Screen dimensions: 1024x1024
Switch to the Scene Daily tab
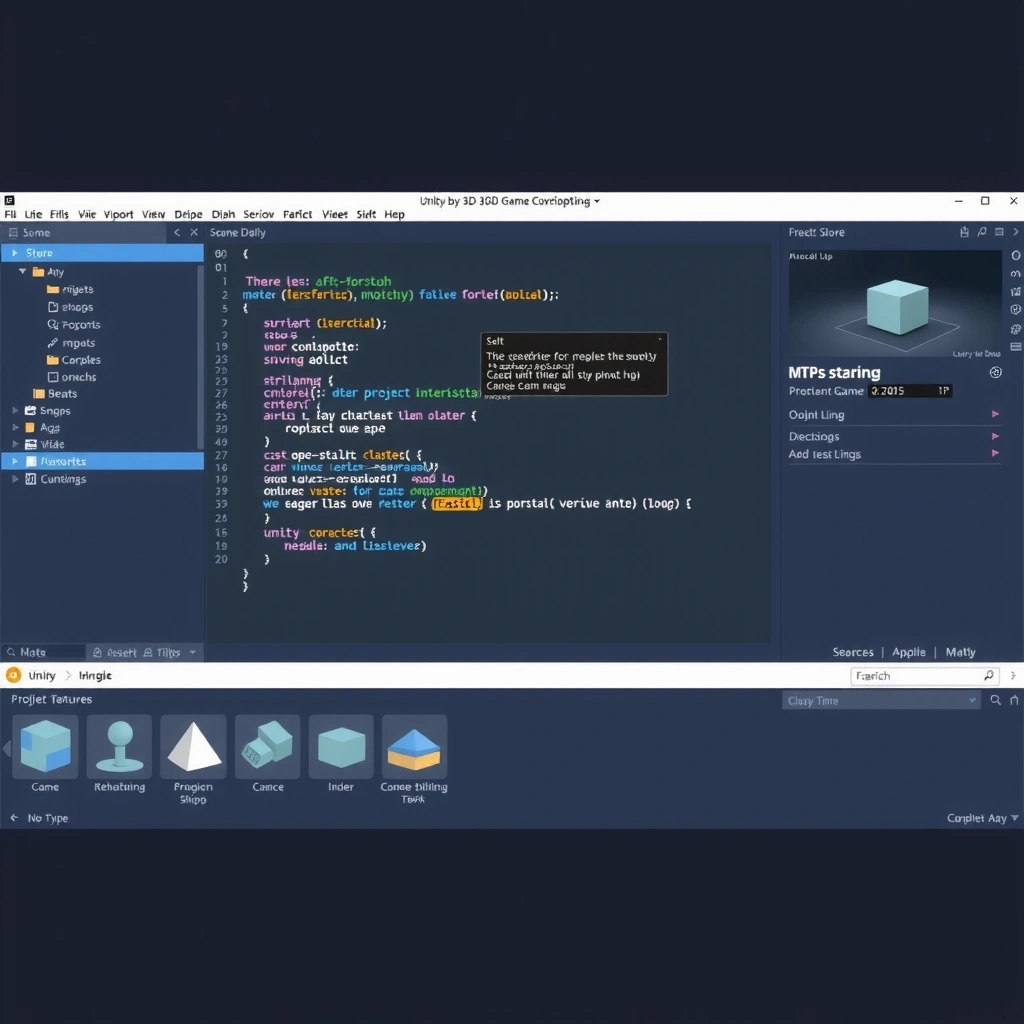pos(237,232)
